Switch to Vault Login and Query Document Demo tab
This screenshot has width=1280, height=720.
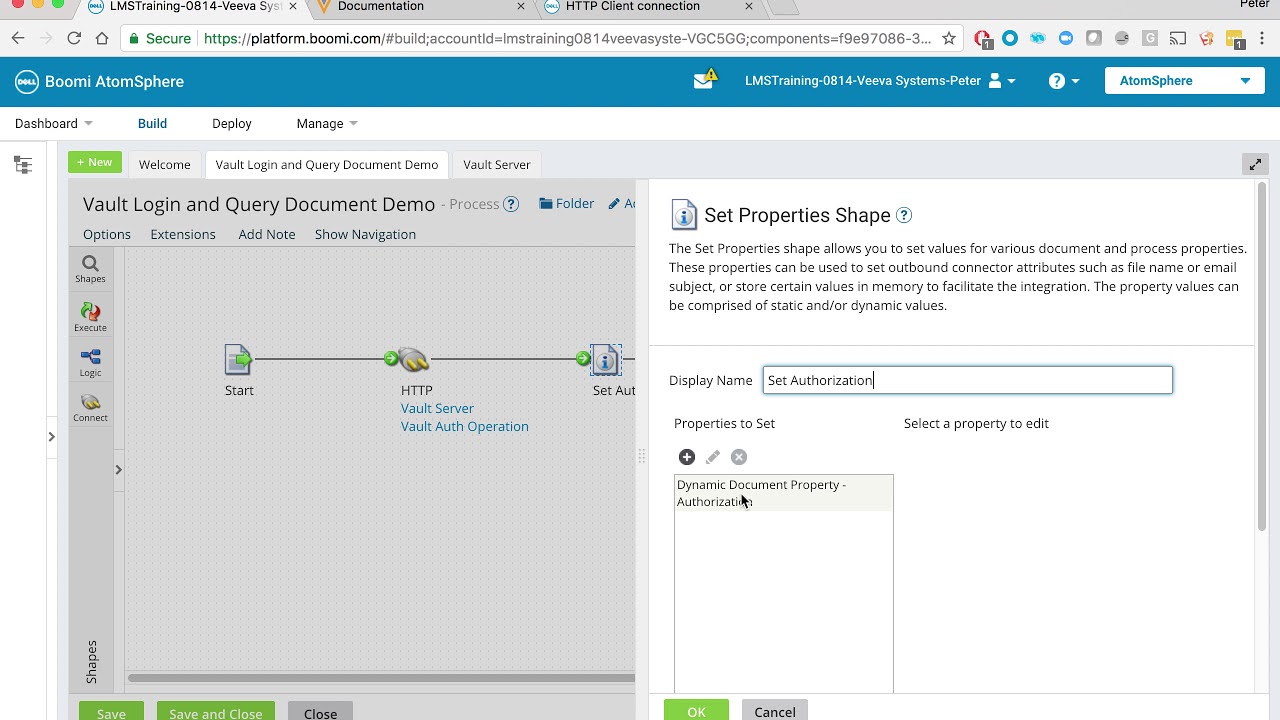tap(327, 164)
